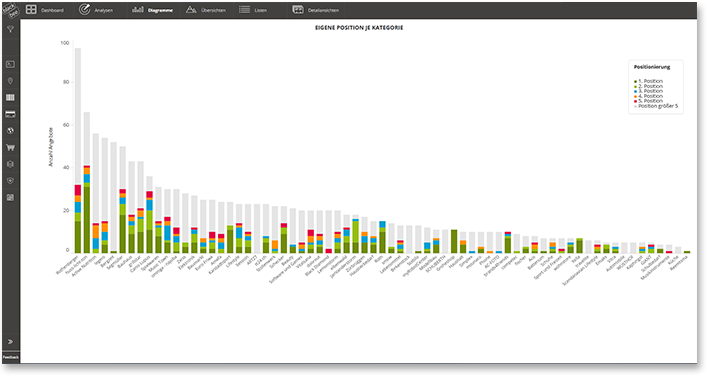Select the 'Lifestyle' axis label
Screen dimensions: 707x376
pos(233,261)
